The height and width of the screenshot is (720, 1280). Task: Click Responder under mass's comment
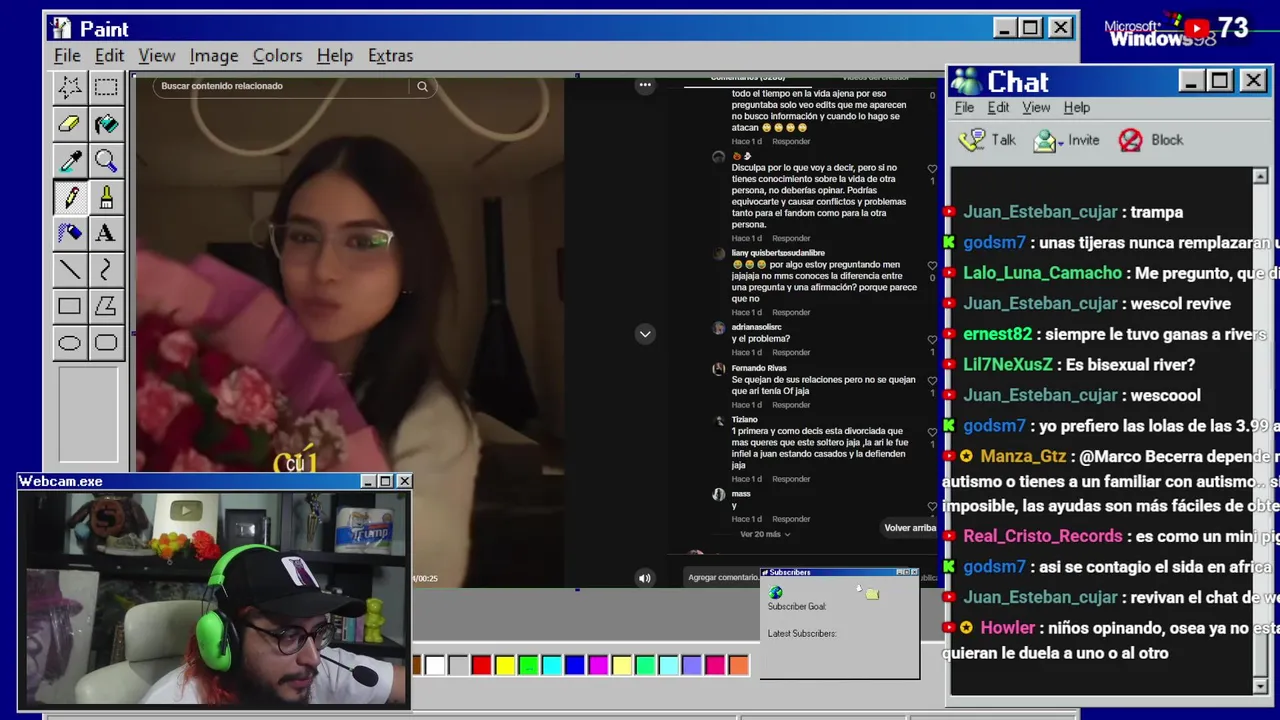(791, 519)
